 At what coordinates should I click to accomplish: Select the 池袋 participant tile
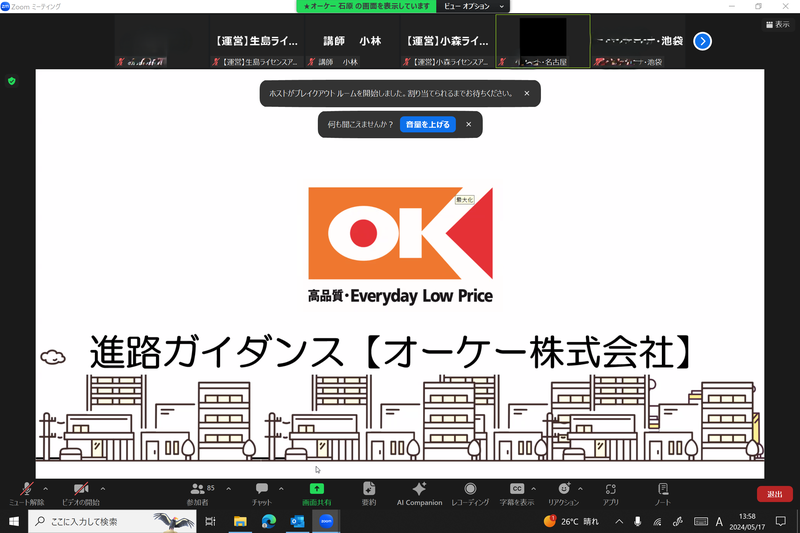tap(638, 41)
